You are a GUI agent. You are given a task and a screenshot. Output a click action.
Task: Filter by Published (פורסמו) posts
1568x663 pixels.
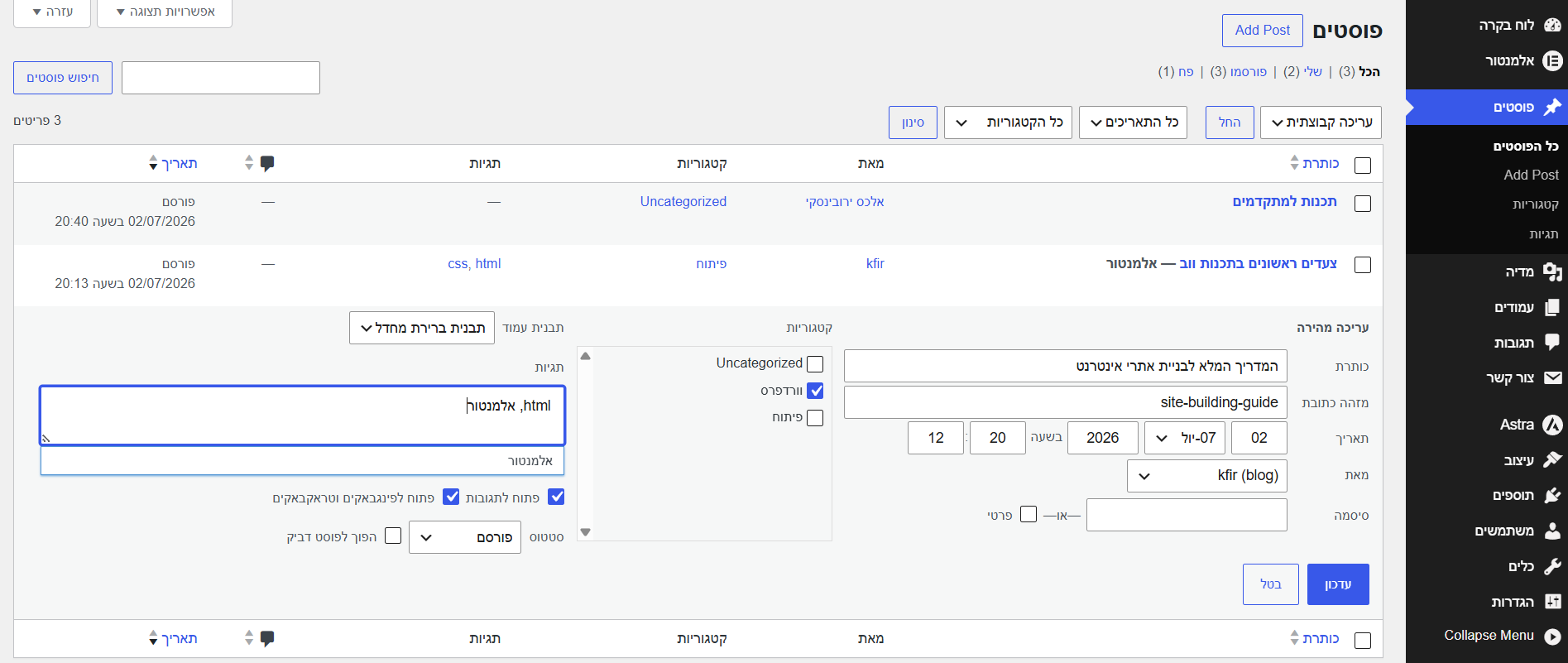[x=1248, y=72]
